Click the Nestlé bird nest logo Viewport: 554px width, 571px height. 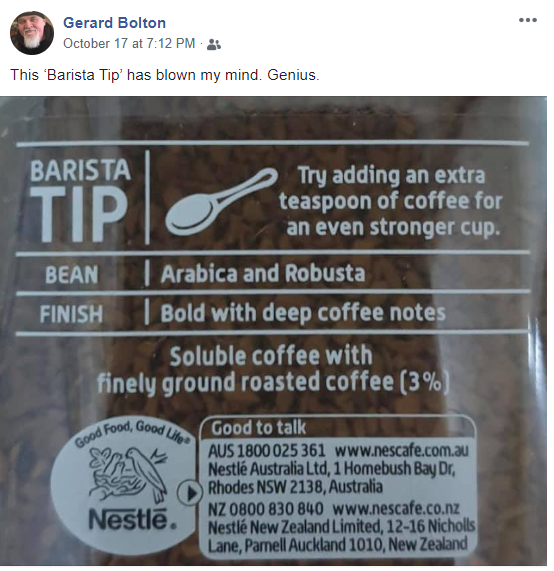128,475
